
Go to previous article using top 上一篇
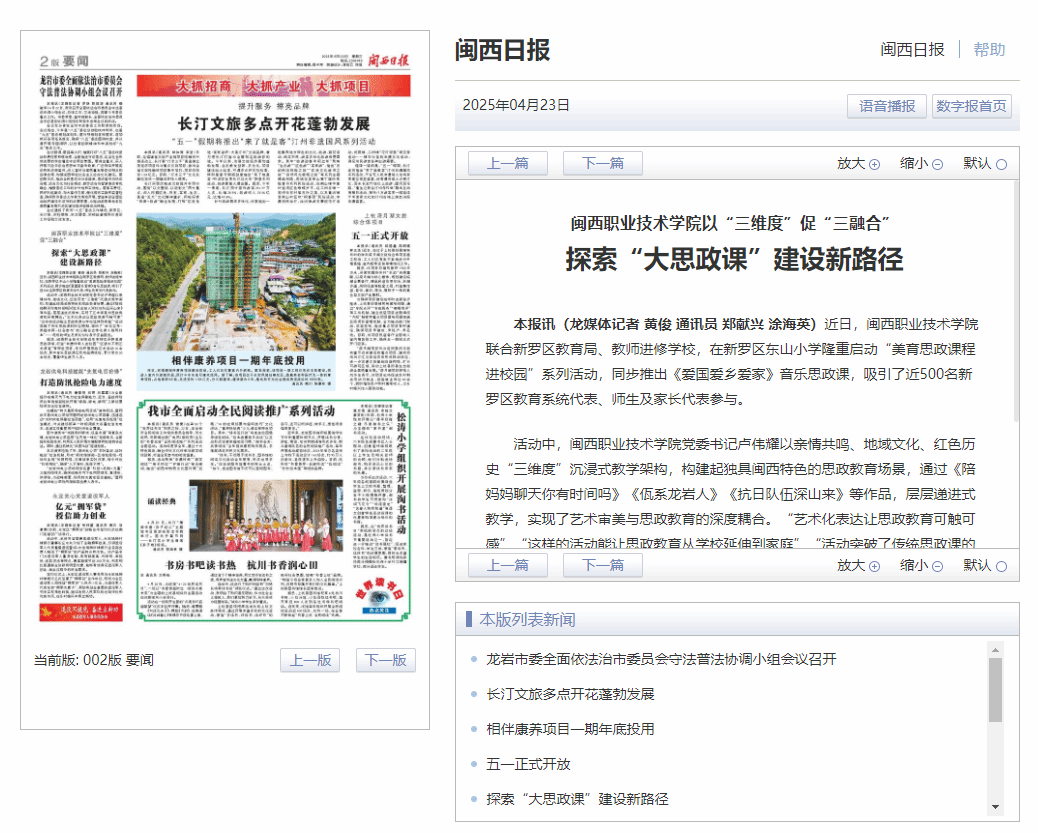click(507, 164)
